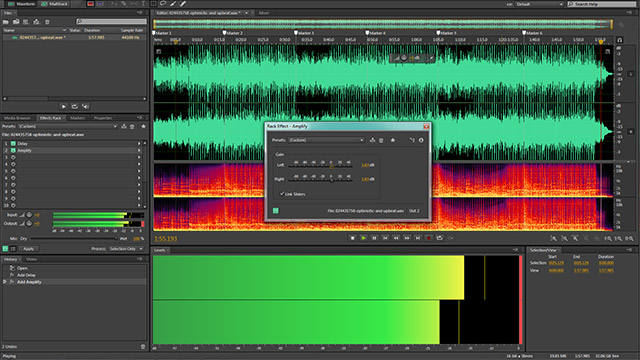The height and width of the screenshot is (360, 640).
Task: Open Process Selection Only dropdown
Action: click(126, 249)
